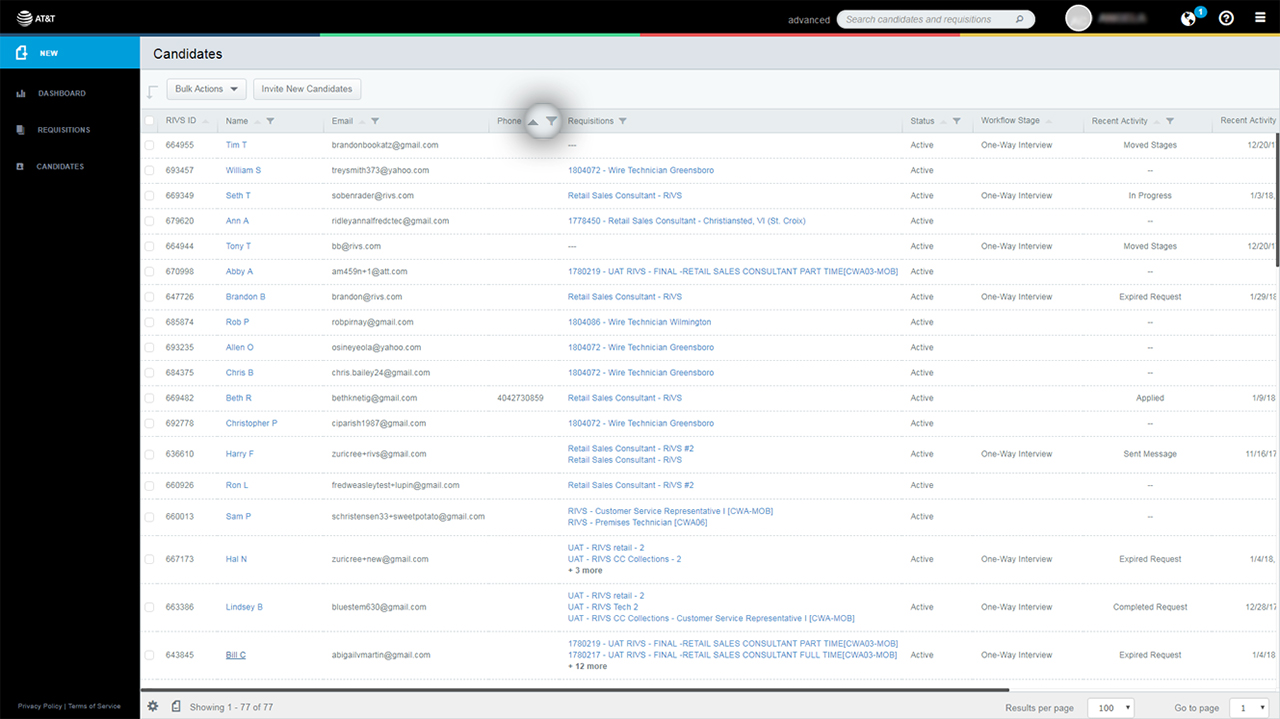Go to Candidates in the sidebar
This screenshot has height=719, width=1280.
[60, 166]
